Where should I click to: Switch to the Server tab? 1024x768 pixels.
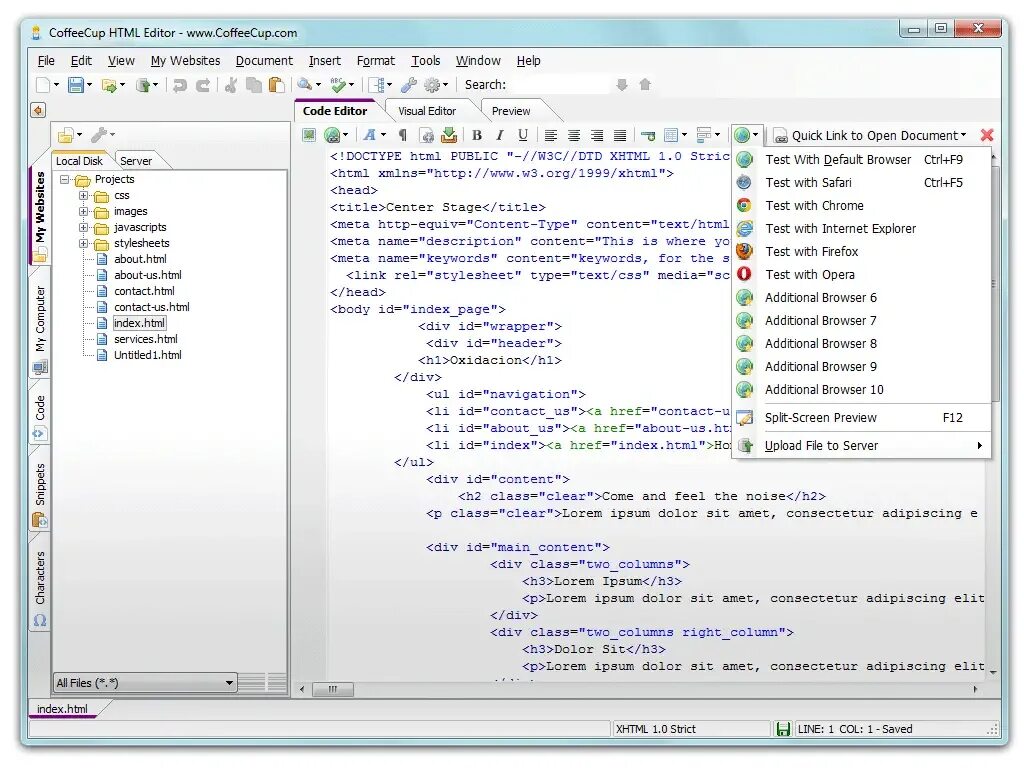(x=136, y=161)
